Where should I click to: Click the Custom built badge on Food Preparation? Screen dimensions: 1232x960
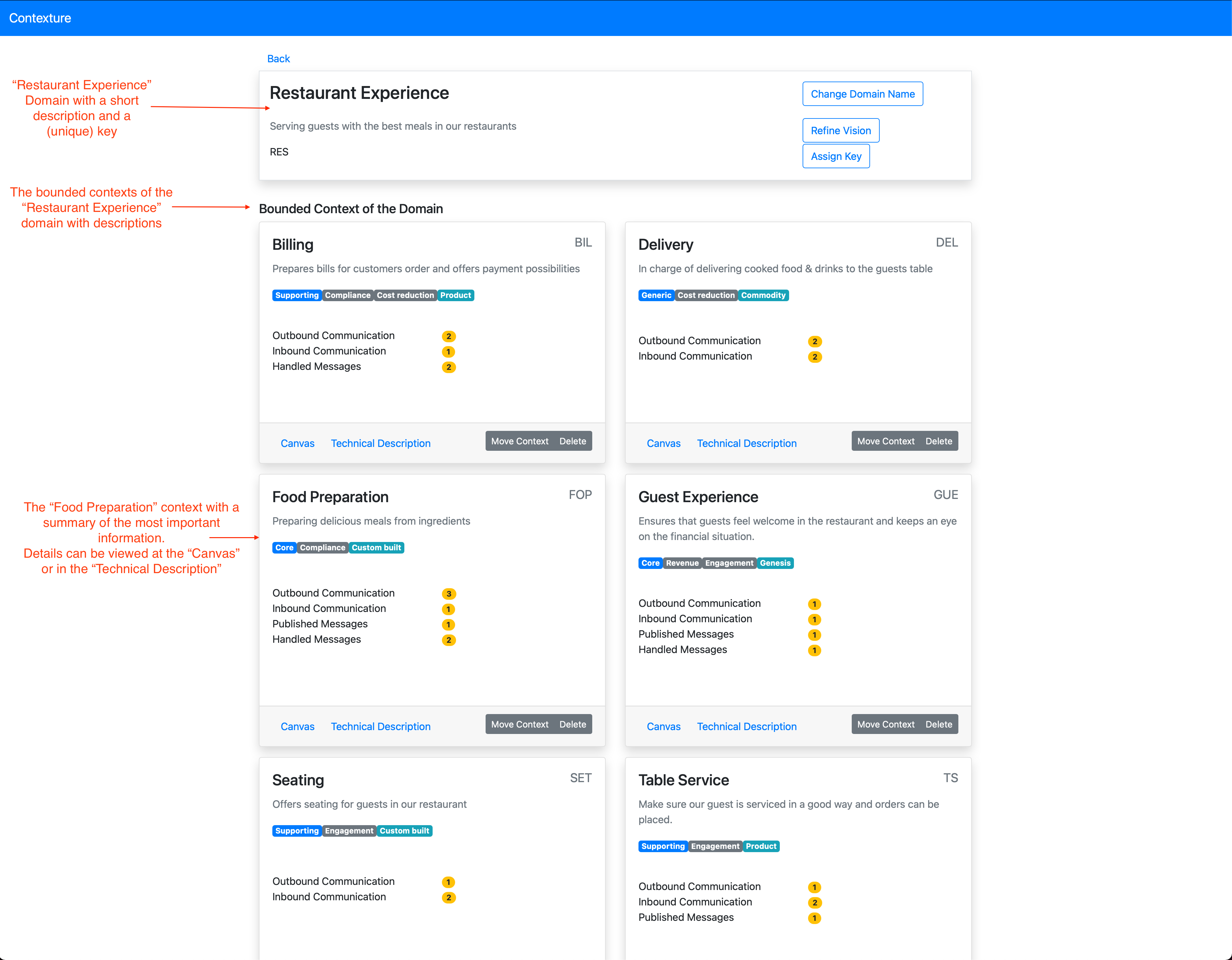pyautogui.click(x=376, y=548)
